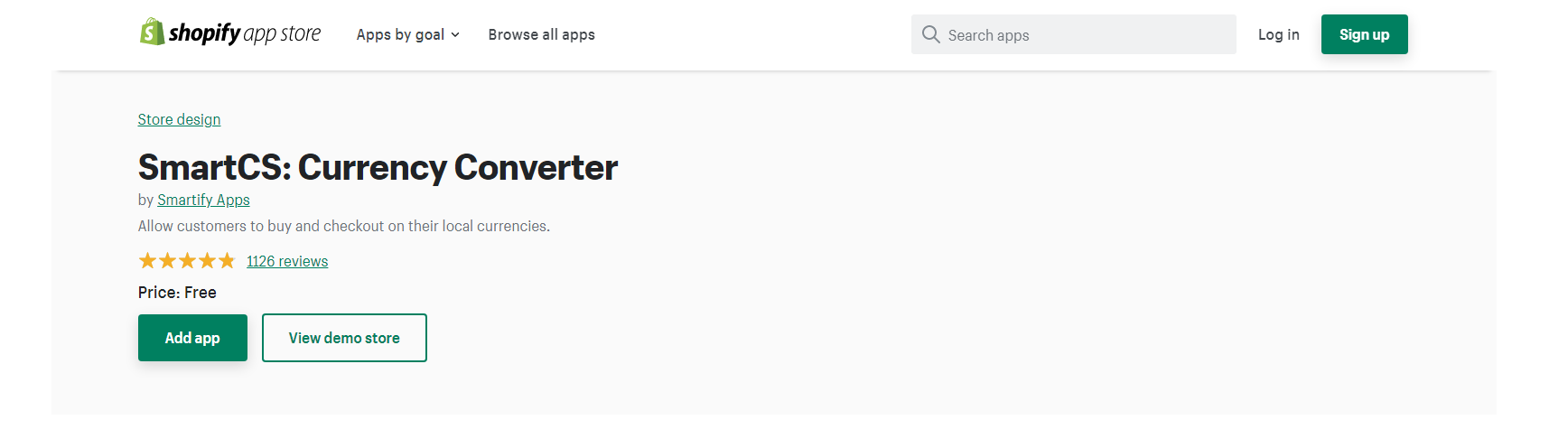
Task: Visit the Smartify Apps developer link
Action: coord(203,200)
